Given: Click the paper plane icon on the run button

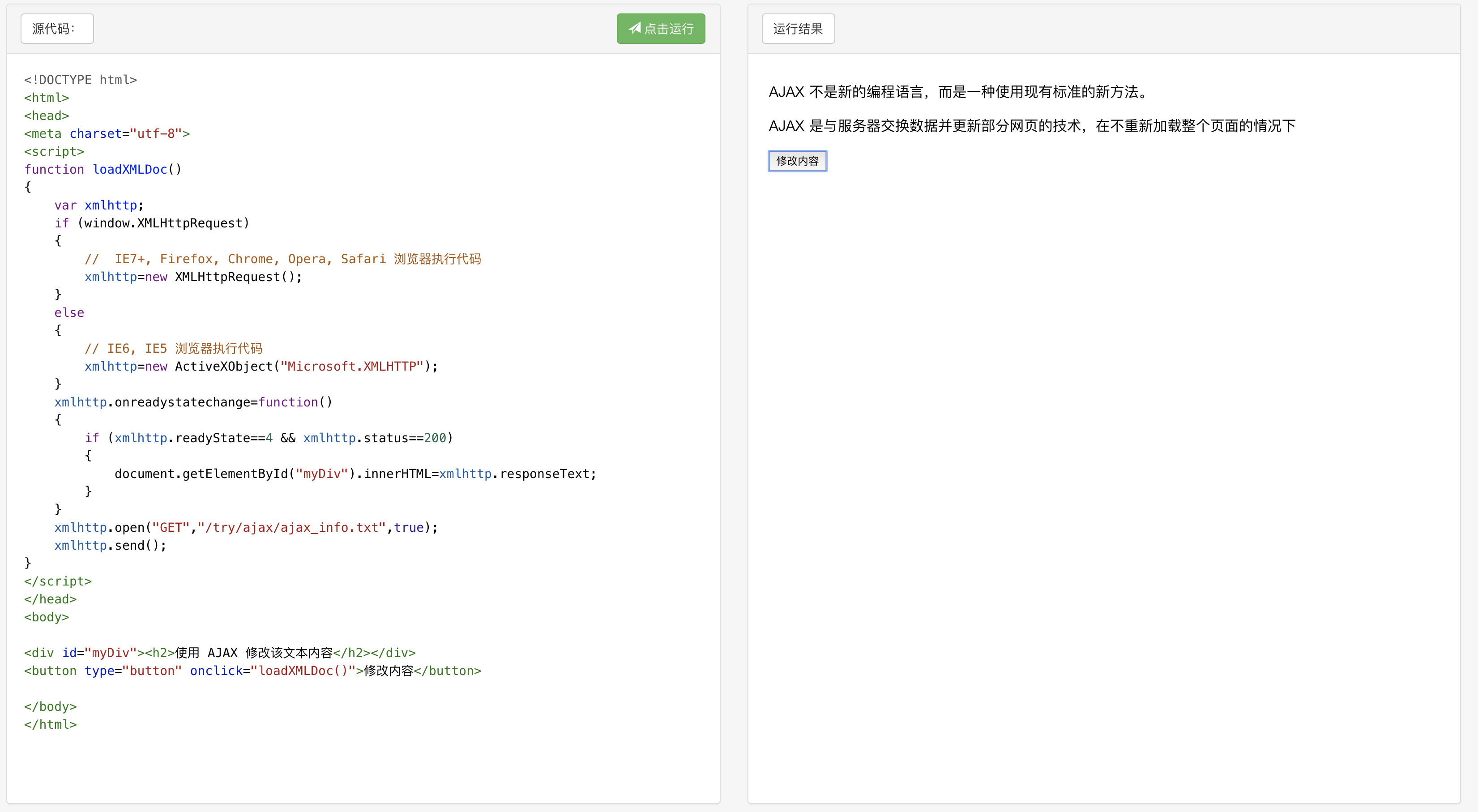Looking at the screenshot, I should pos(635,28).
